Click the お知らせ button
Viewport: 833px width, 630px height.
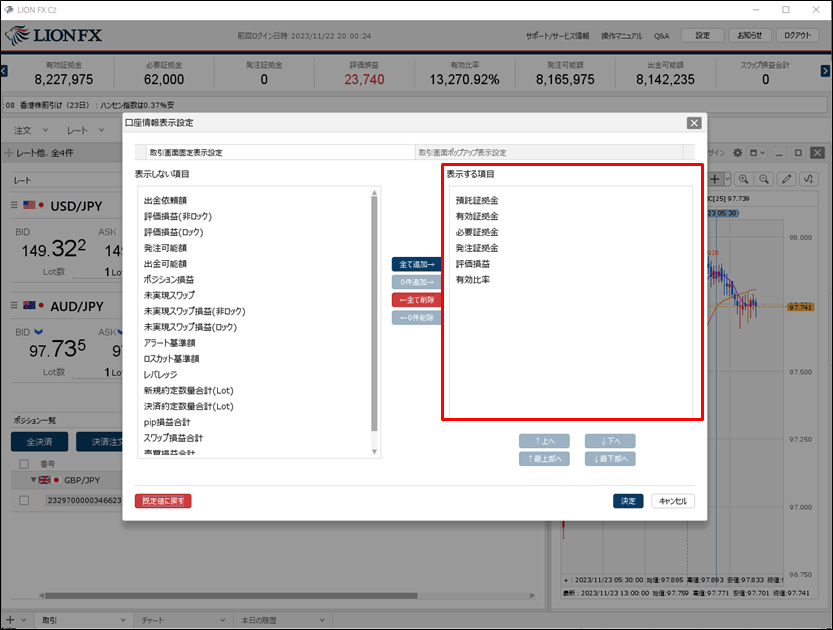(x=749, y=35)
